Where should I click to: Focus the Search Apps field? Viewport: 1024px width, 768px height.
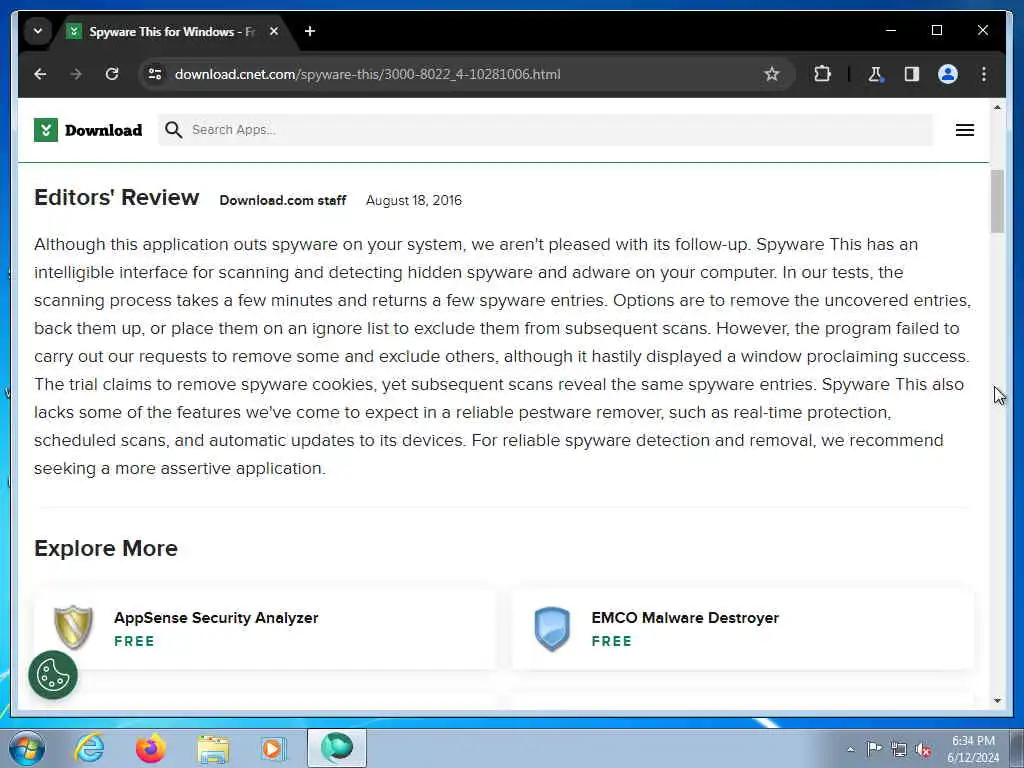(x=545, y=130)
